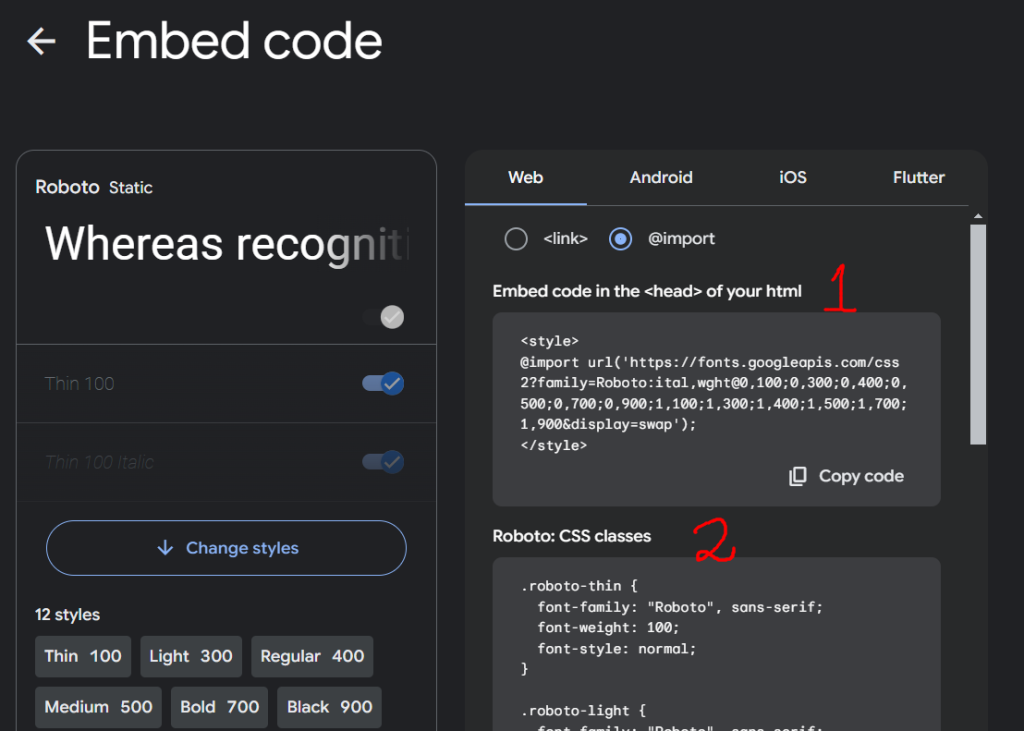Click the .roboto-thin CSS class code

tap(671, 627)
